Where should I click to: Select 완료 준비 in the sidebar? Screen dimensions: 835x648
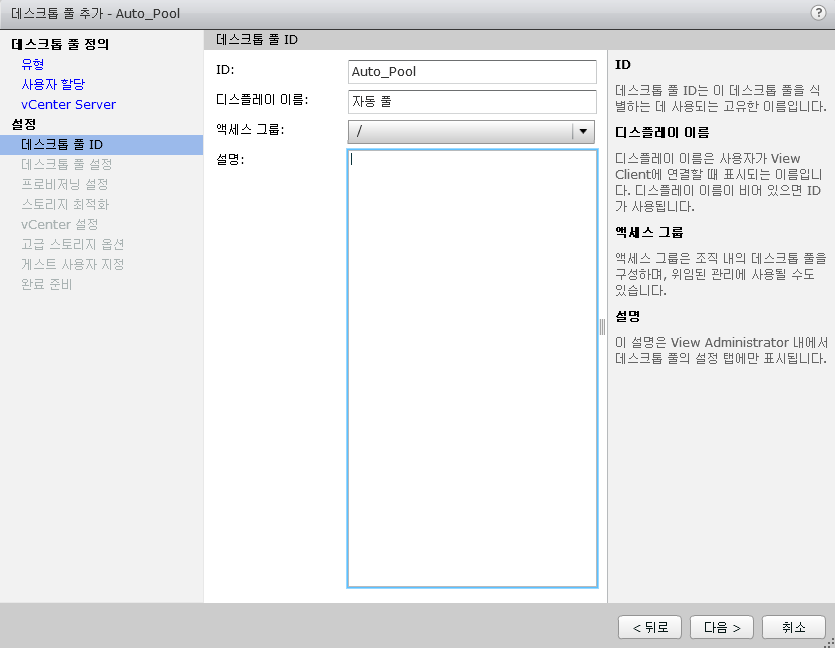click(46, 284)
